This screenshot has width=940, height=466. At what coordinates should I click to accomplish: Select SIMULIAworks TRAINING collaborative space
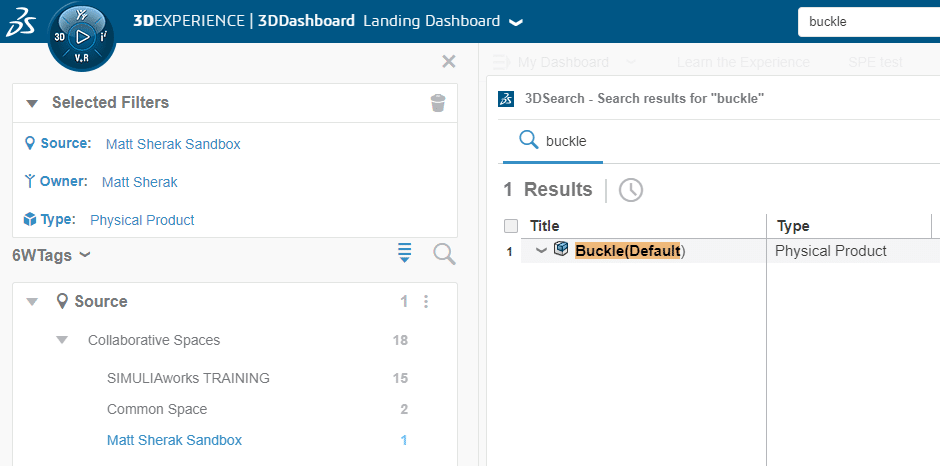coord(188,378)
